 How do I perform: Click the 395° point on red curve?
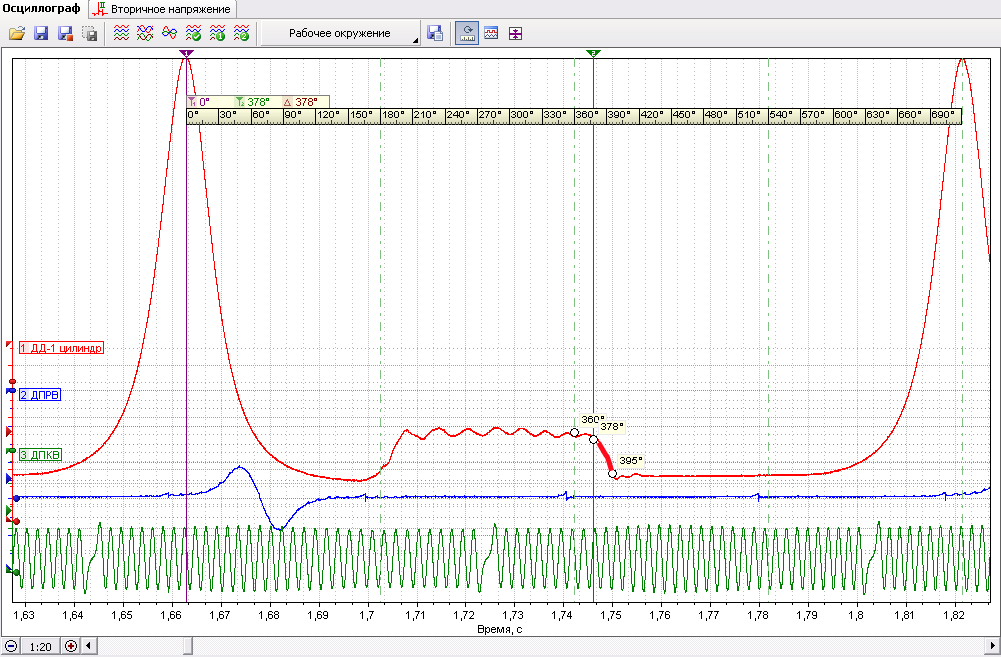pyautogui.click(x=612, y=474)
